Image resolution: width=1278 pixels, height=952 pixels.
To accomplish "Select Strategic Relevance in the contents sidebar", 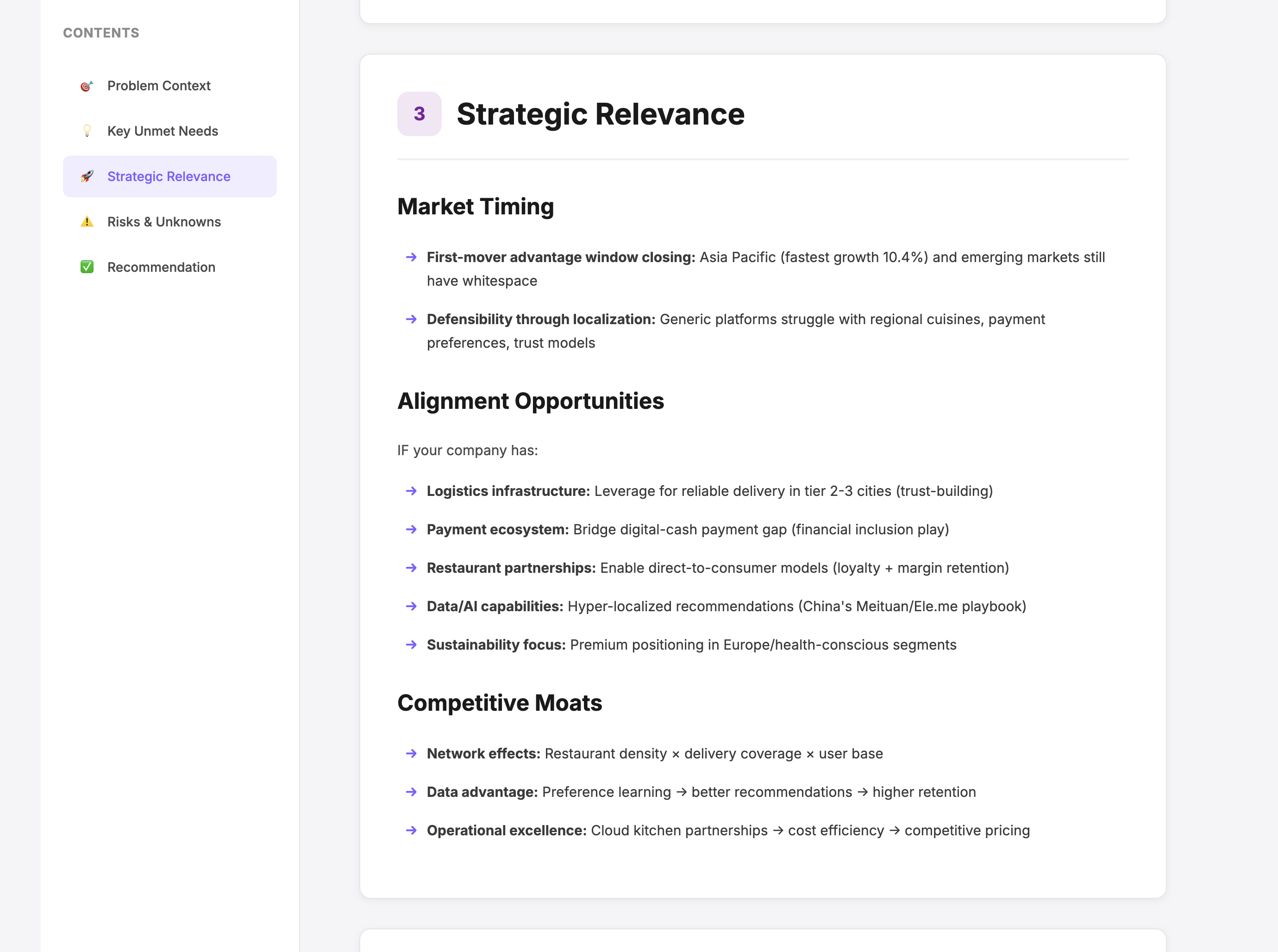I will (x=169, y=176).
